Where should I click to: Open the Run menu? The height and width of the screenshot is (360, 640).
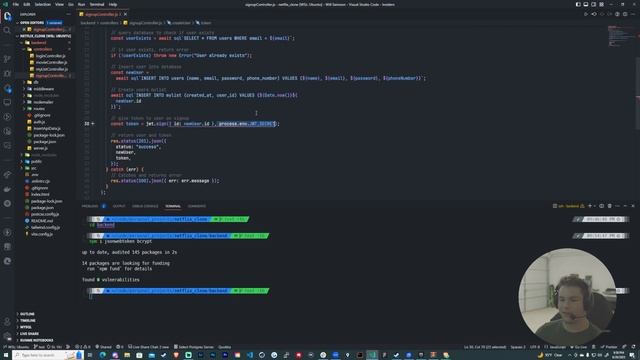pyautogui.click(x=82, y=4)
